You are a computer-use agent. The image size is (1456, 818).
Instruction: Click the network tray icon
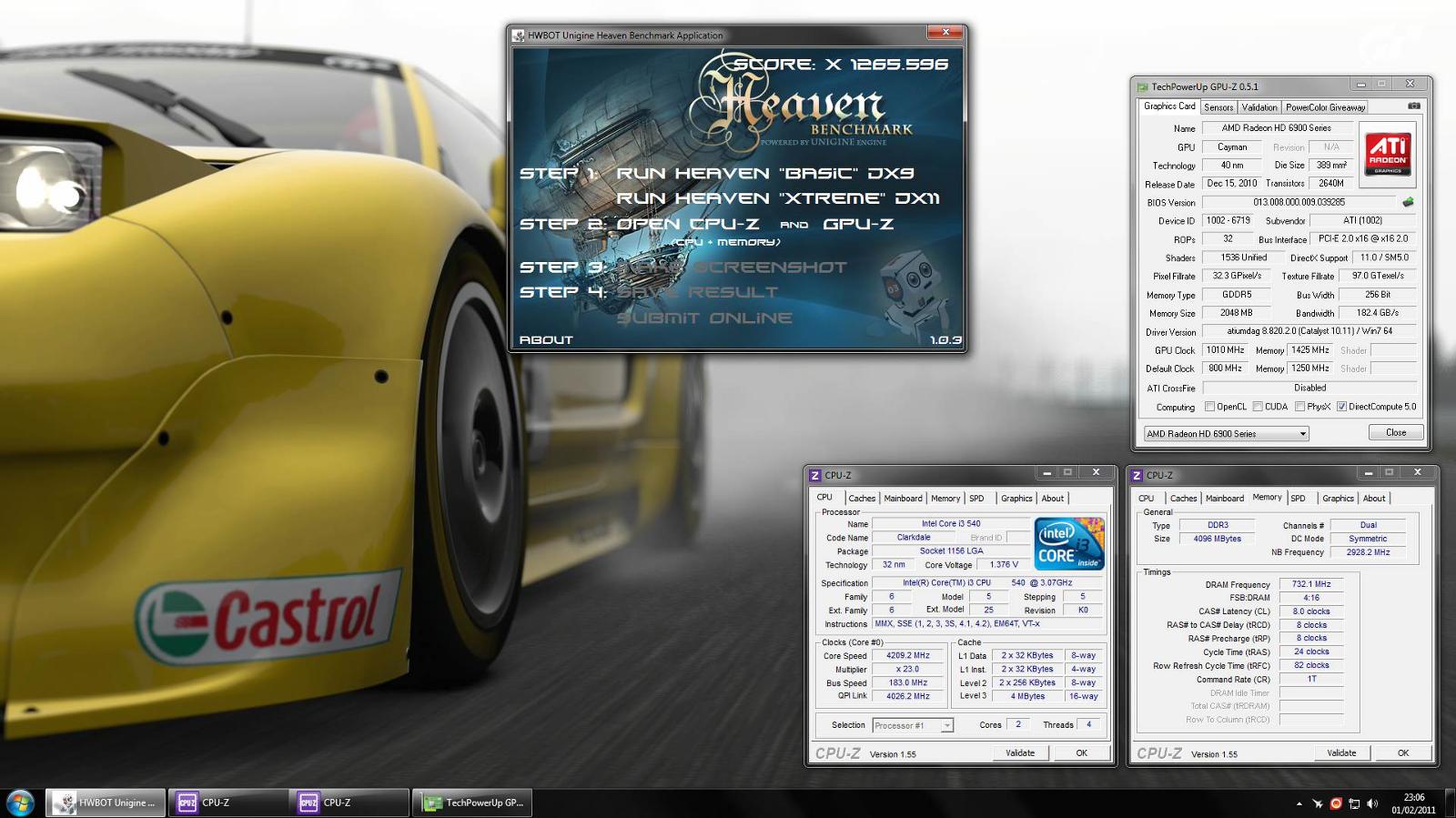[1354, 803]
